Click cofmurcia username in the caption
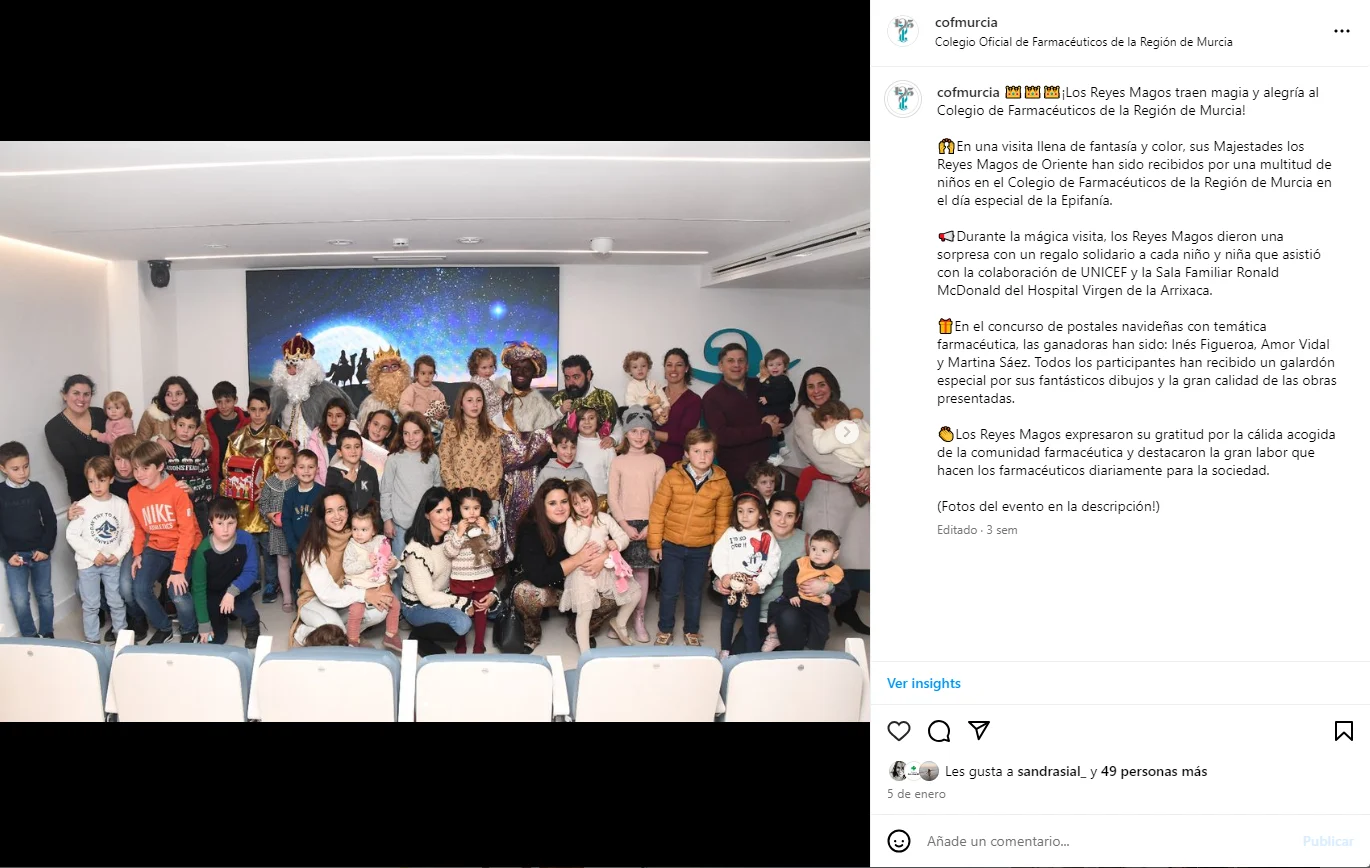The width and height of the screenshot is (1370, 868). [968, 92]
